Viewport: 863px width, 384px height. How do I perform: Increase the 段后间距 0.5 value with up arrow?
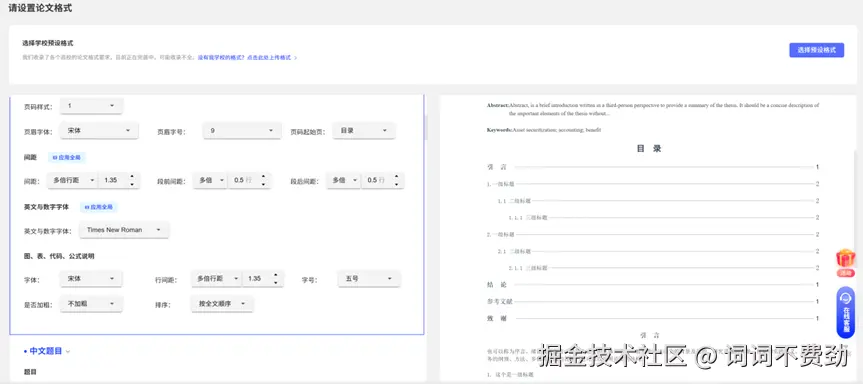[396, 177]
